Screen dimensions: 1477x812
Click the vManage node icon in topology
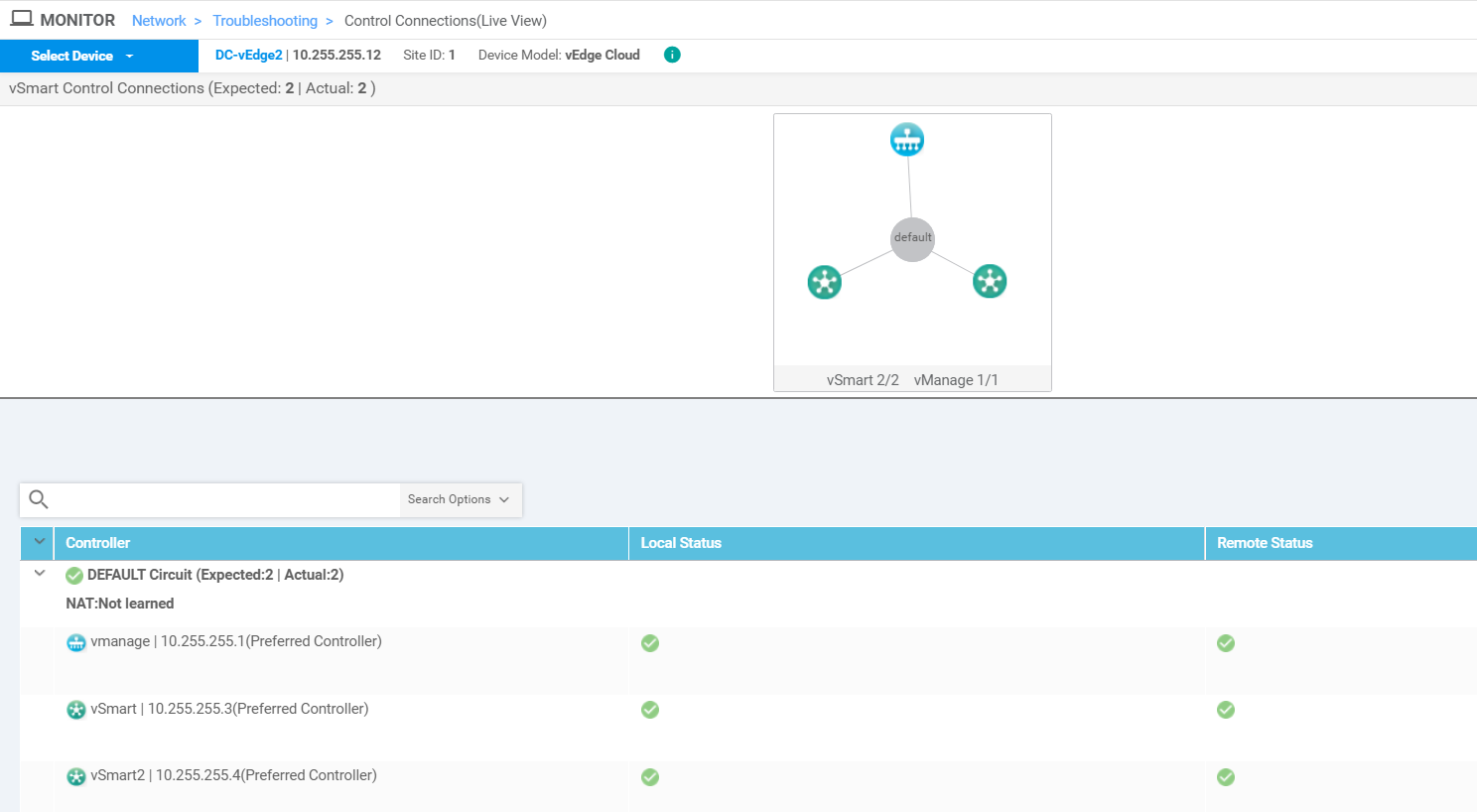[x=906, y=140]
